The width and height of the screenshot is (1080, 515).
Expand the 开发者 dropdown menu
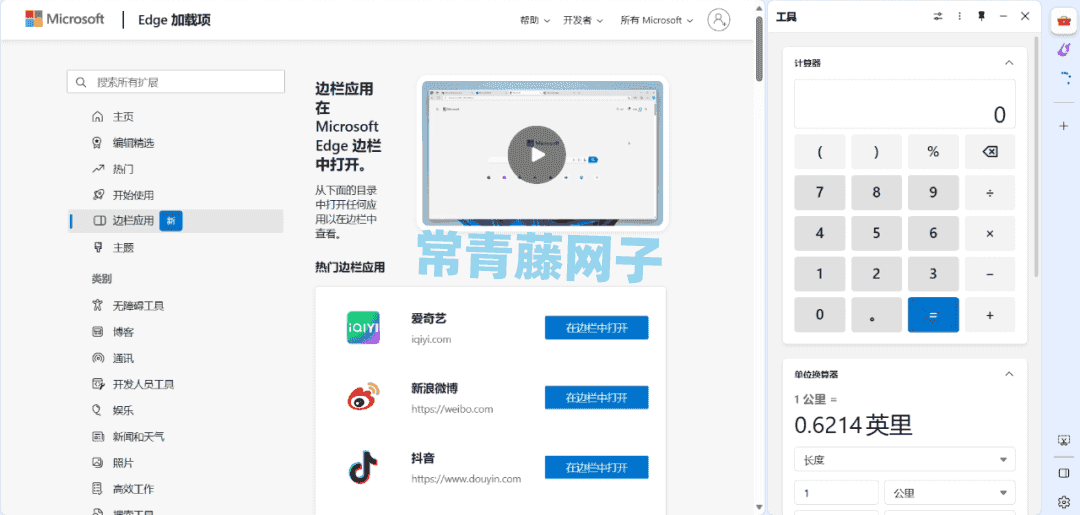pos(583,20)
